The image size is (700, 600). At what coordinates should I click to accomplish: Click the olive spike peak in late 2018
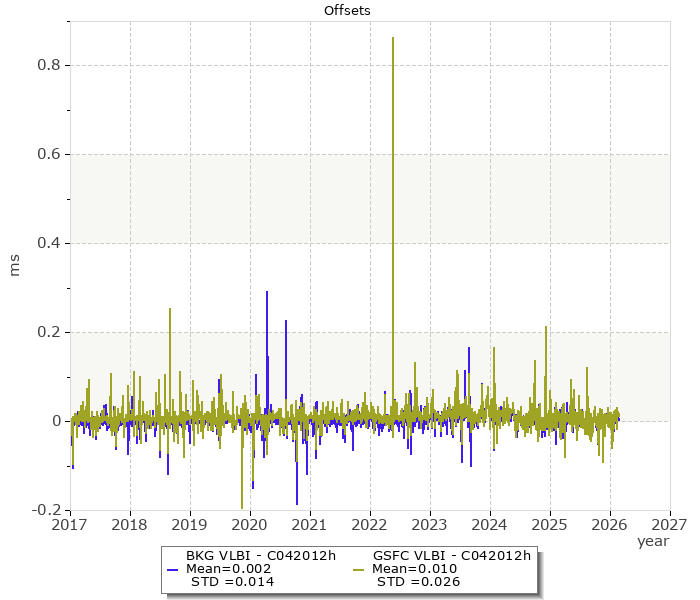pos(170,309)
